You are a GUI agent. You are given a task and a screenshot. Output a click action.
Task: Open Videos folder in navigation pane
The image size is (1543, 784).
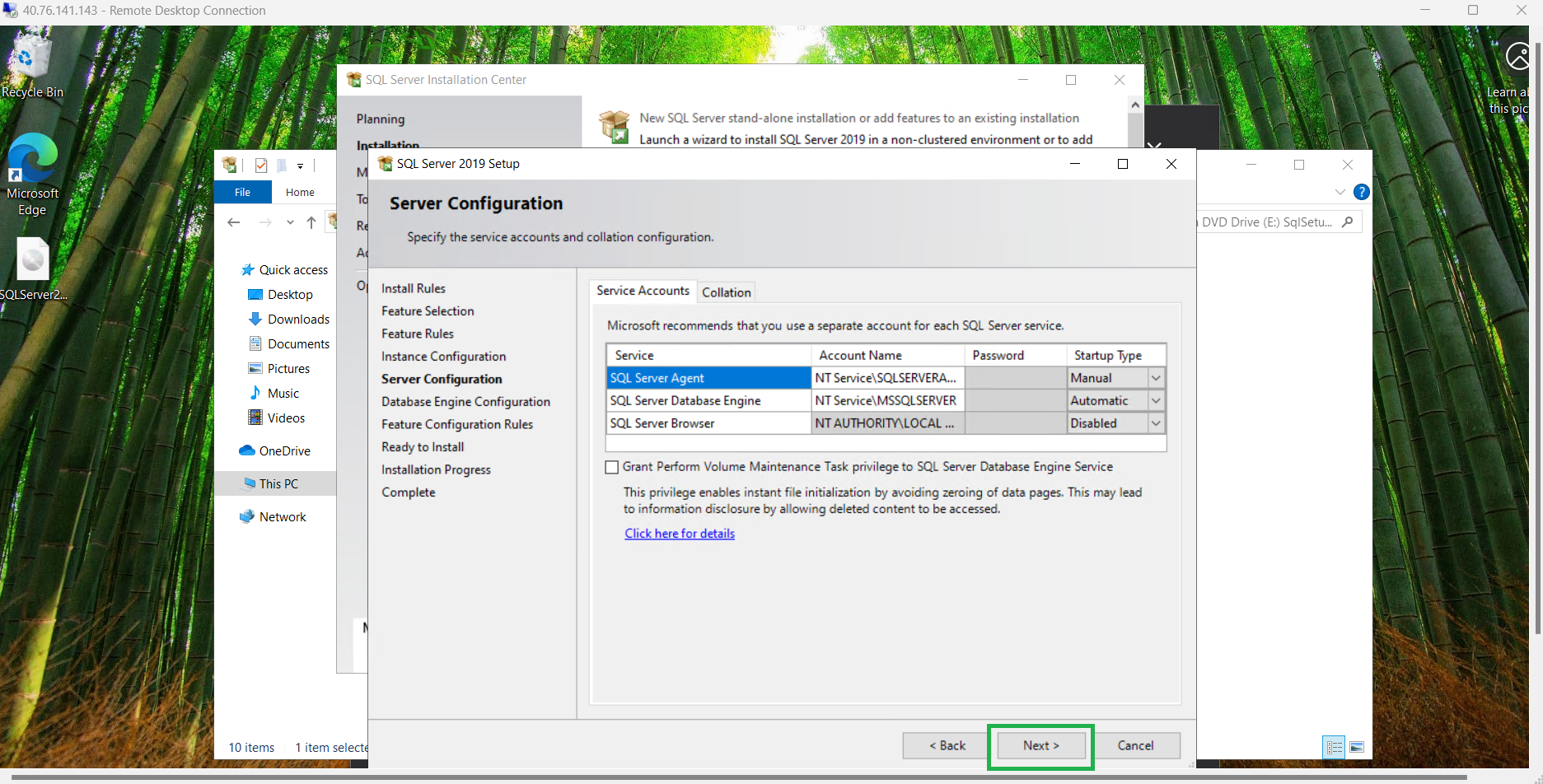276,418
